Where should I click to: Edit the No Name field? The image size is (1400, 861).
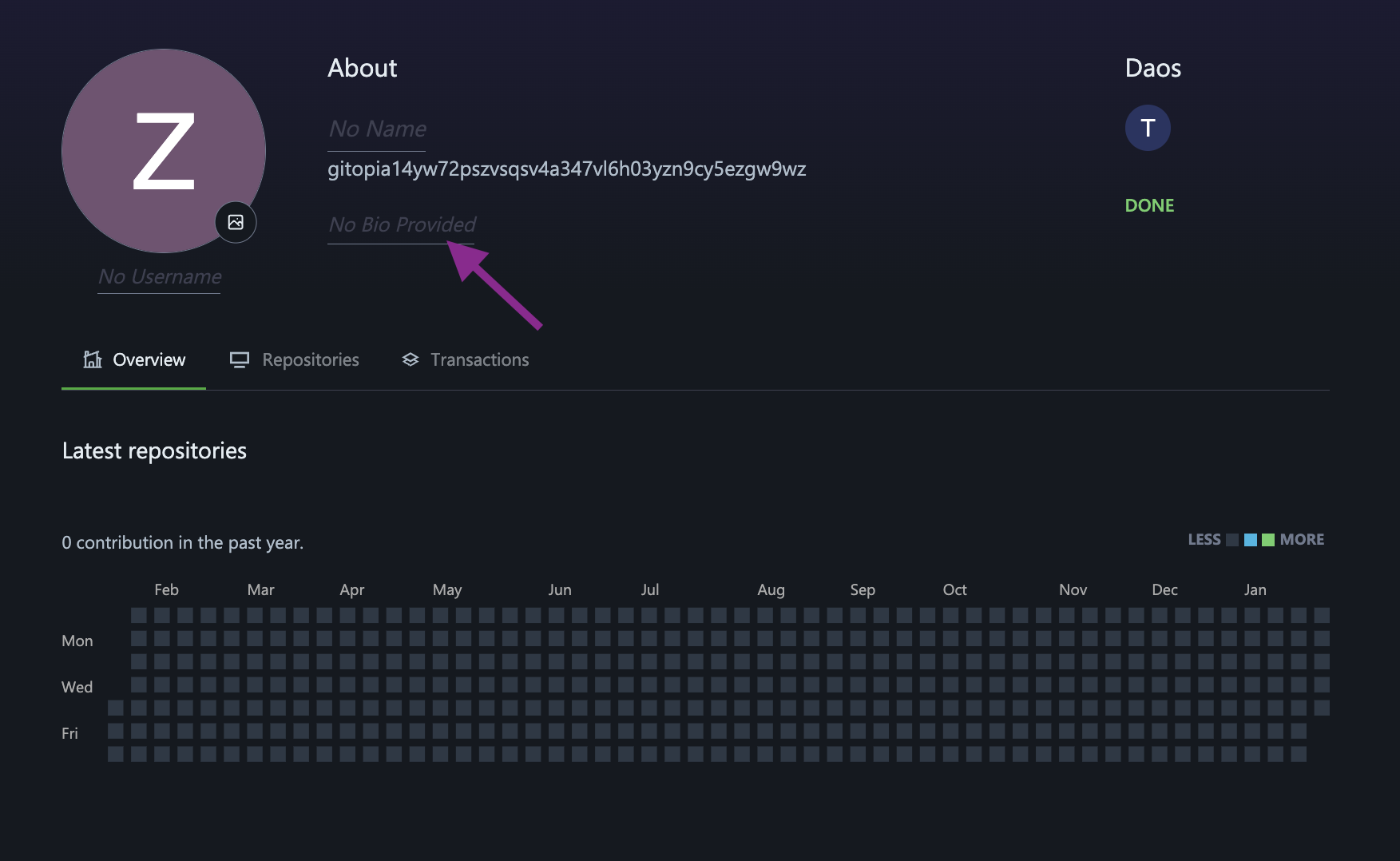click(377, 129)
